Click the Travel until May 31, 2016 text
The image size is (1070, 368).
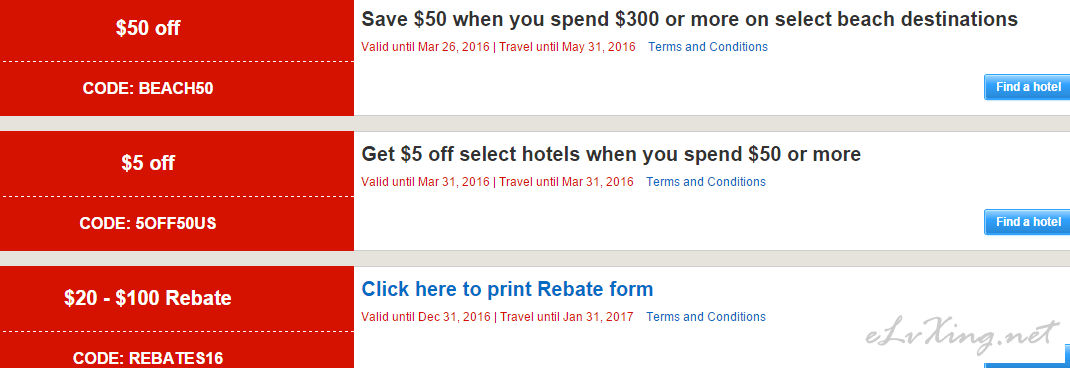pos(566,47)
